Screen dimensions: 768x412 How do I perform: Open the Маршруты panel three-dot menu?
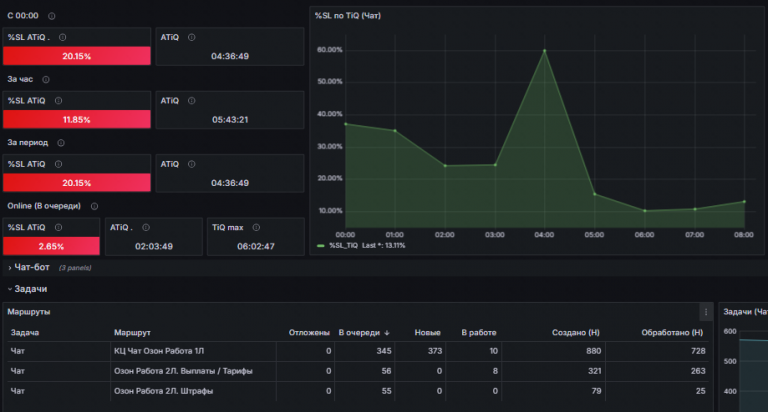click(x=706, y=312)
